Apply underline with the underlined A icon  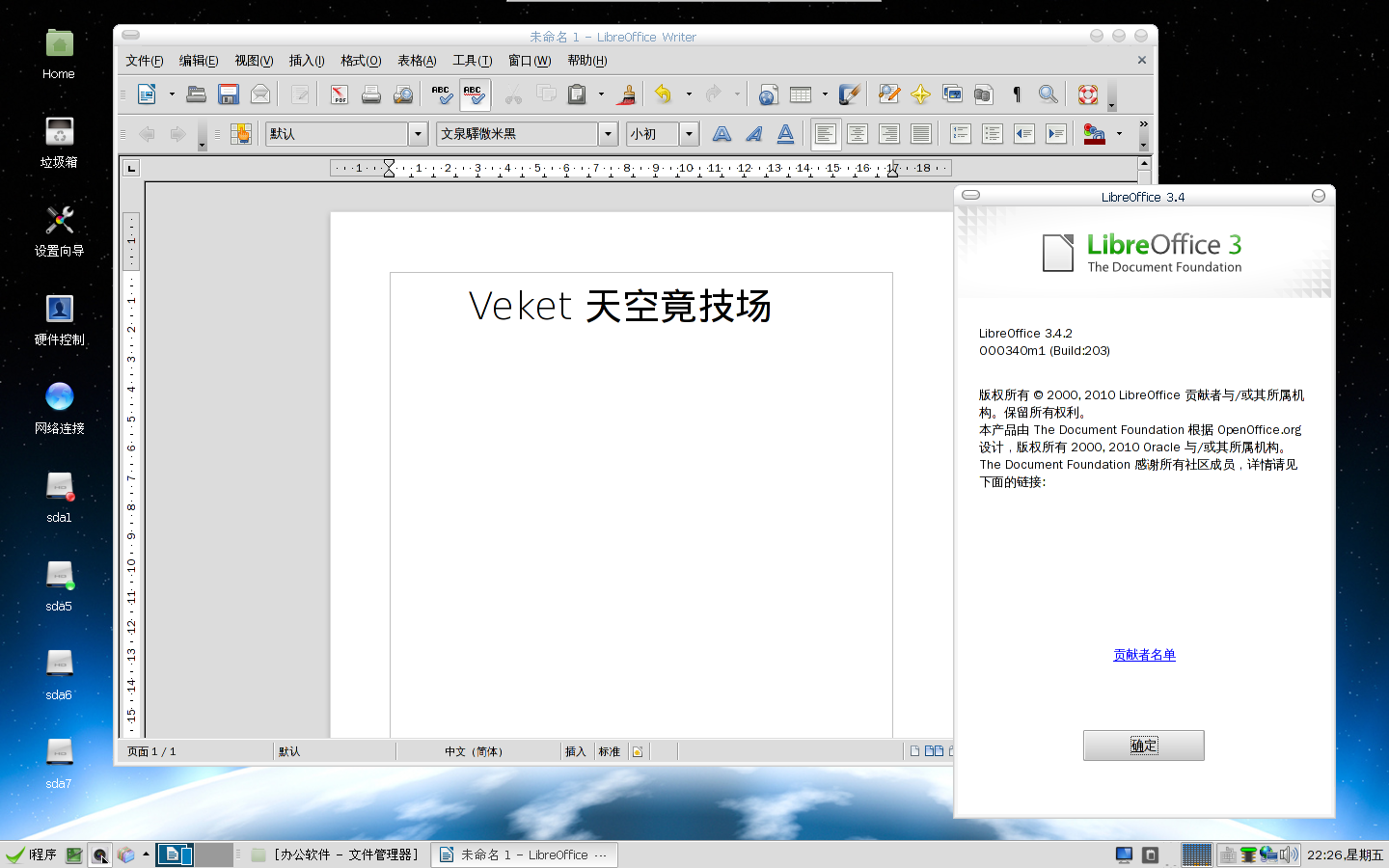[785, 134]
